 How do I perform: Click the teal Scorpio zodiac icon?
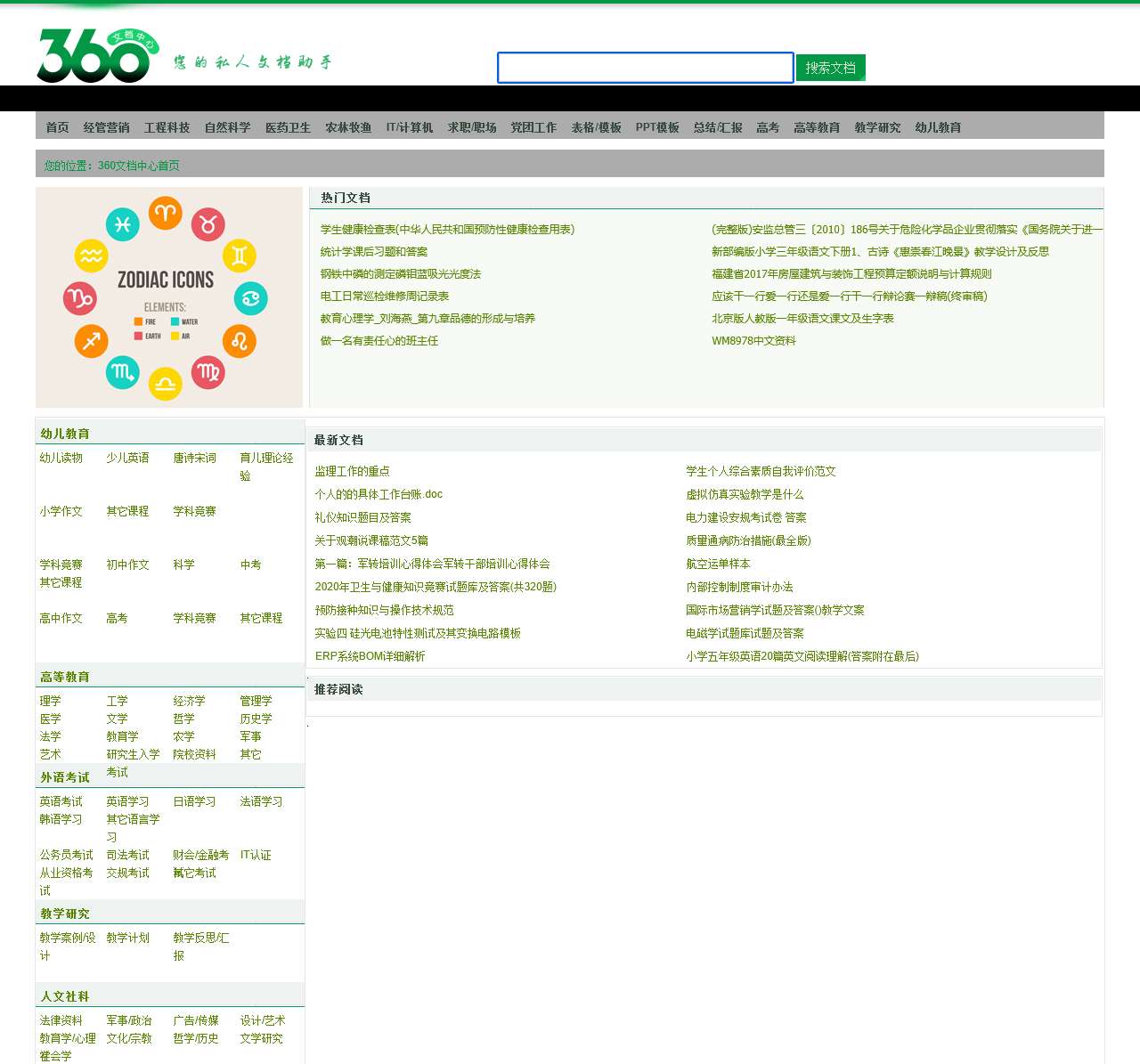pos(123,371)
